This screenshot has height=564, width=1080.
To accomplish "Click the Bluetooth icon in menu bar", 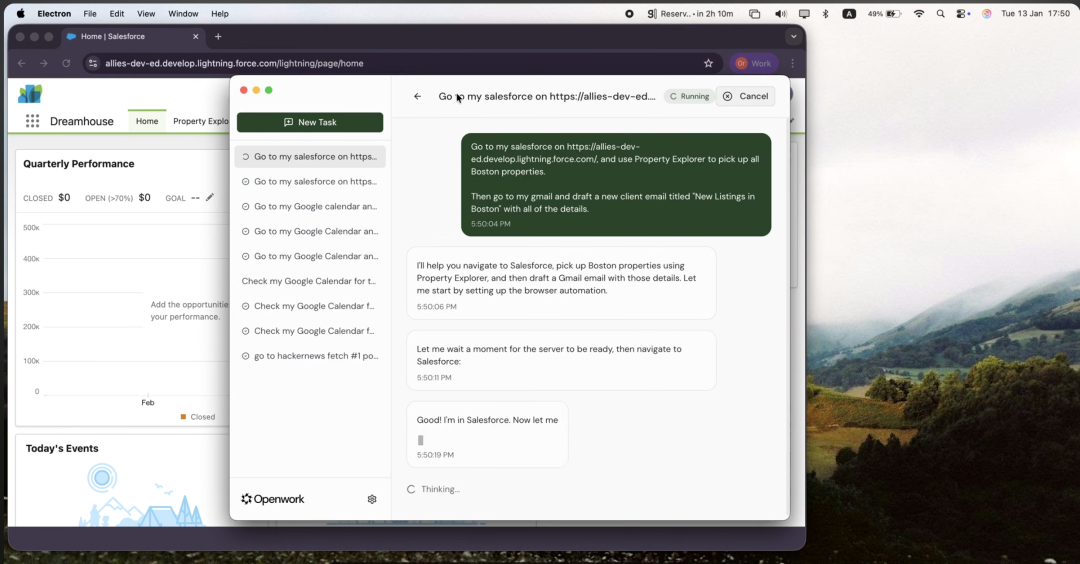I will pos(825,14).
